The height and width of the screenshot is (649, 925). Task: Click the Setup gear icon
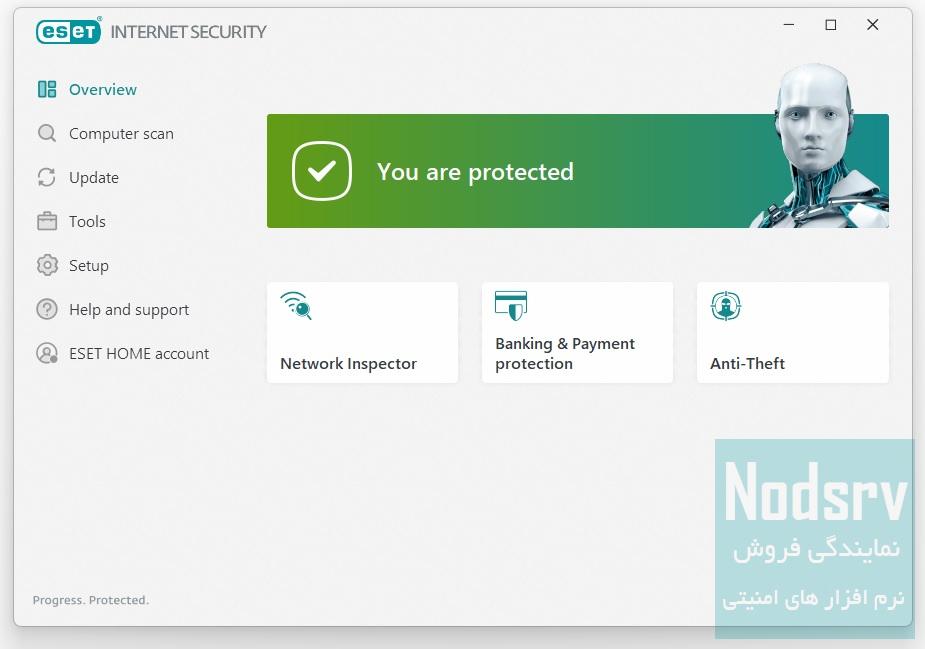point(47,265)
